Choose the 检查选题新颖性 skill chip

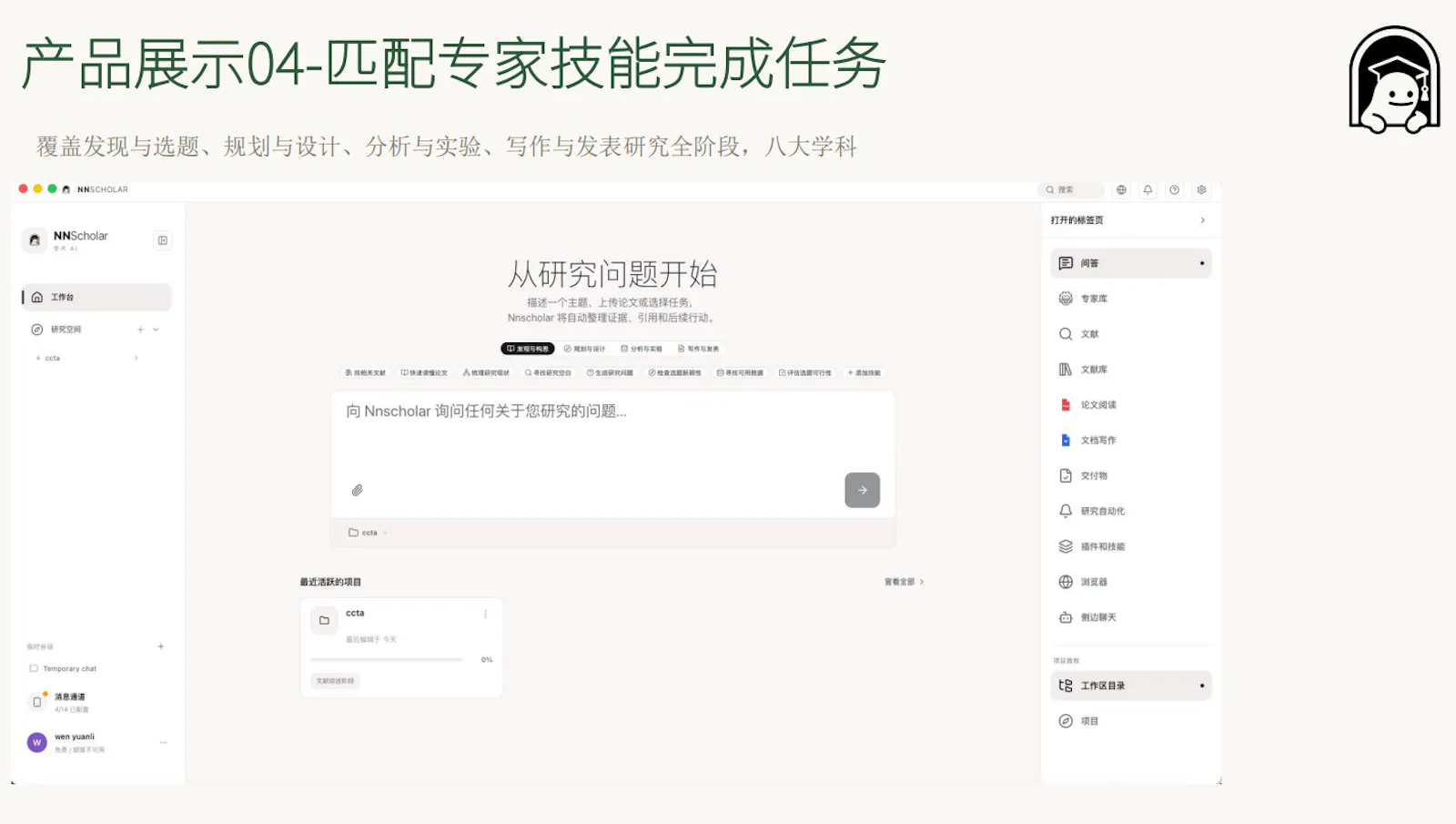coord(675,373)
